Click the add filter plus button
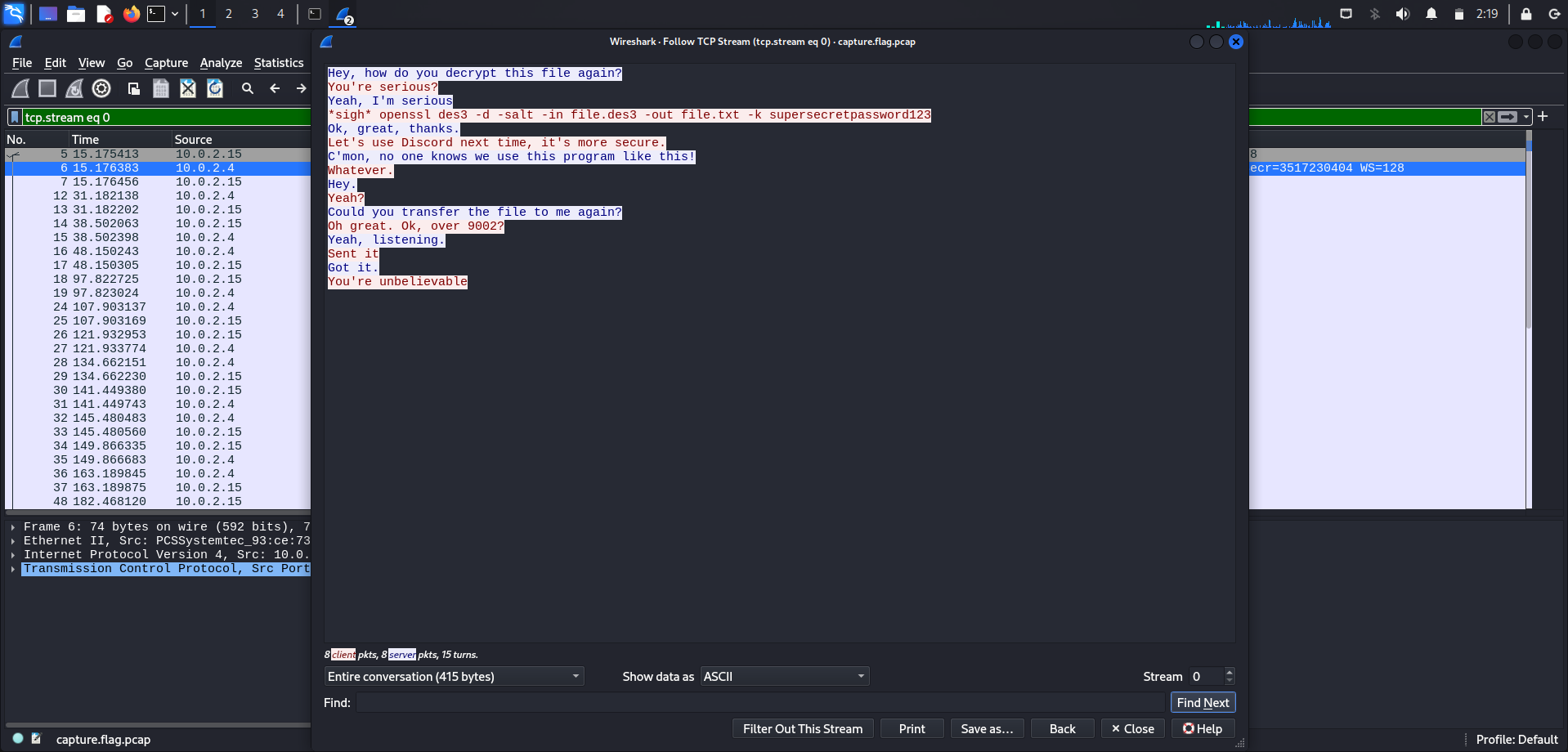The width and height of the screenshot is (1568, 752). pyautogui.click(x=1543, y=117)
